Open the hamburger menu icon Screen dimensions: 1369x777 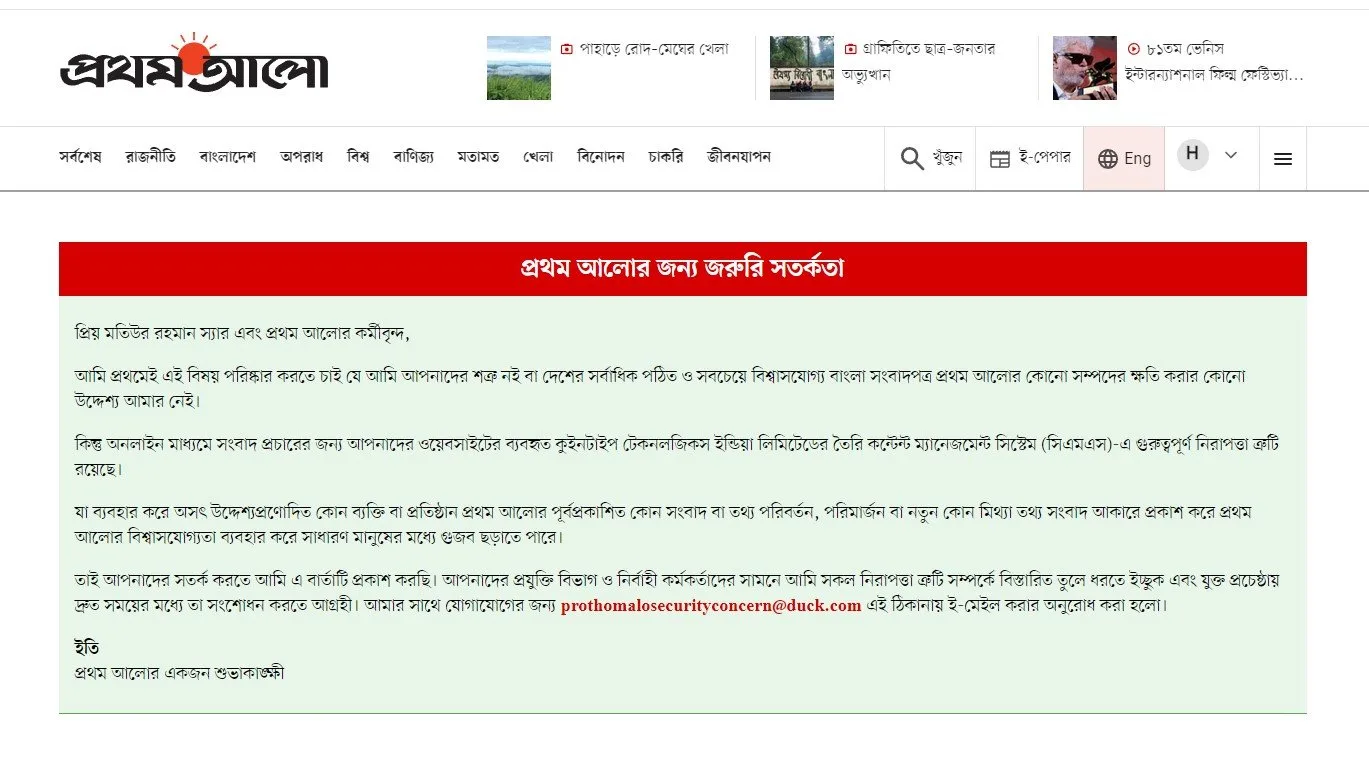[1282, 159]
